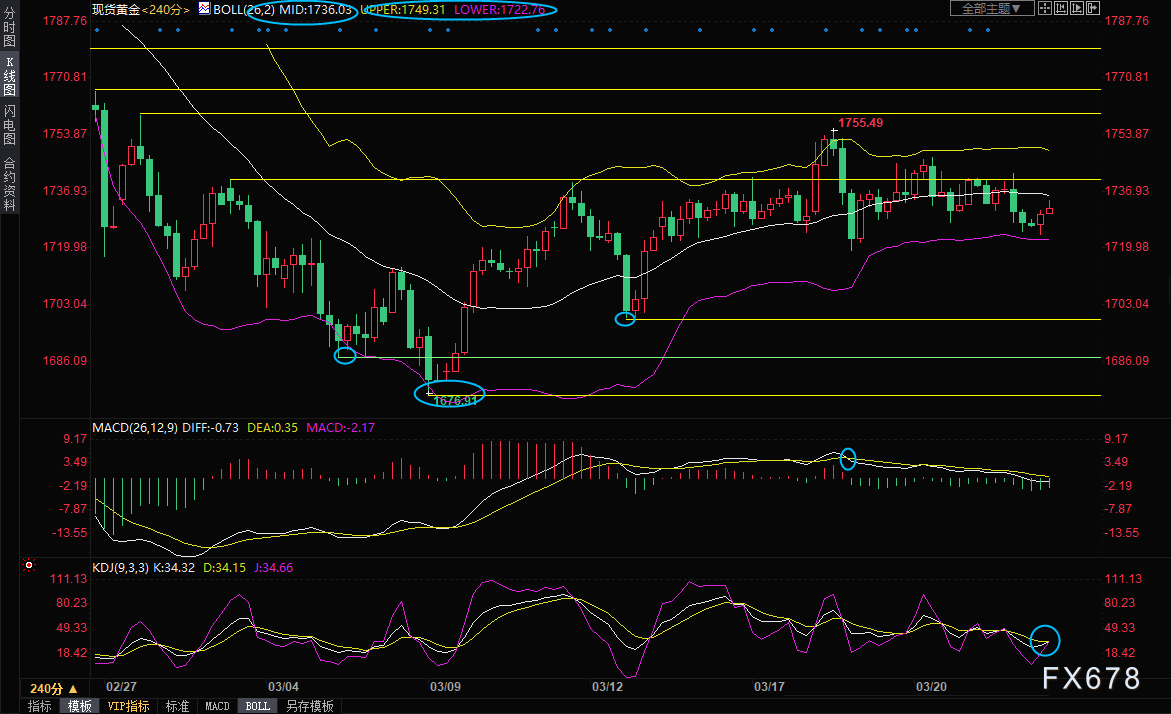Viewport: 1171px width, 714px height.
Task: Click the 另存模板 button
Action: (x=309, y=706)
